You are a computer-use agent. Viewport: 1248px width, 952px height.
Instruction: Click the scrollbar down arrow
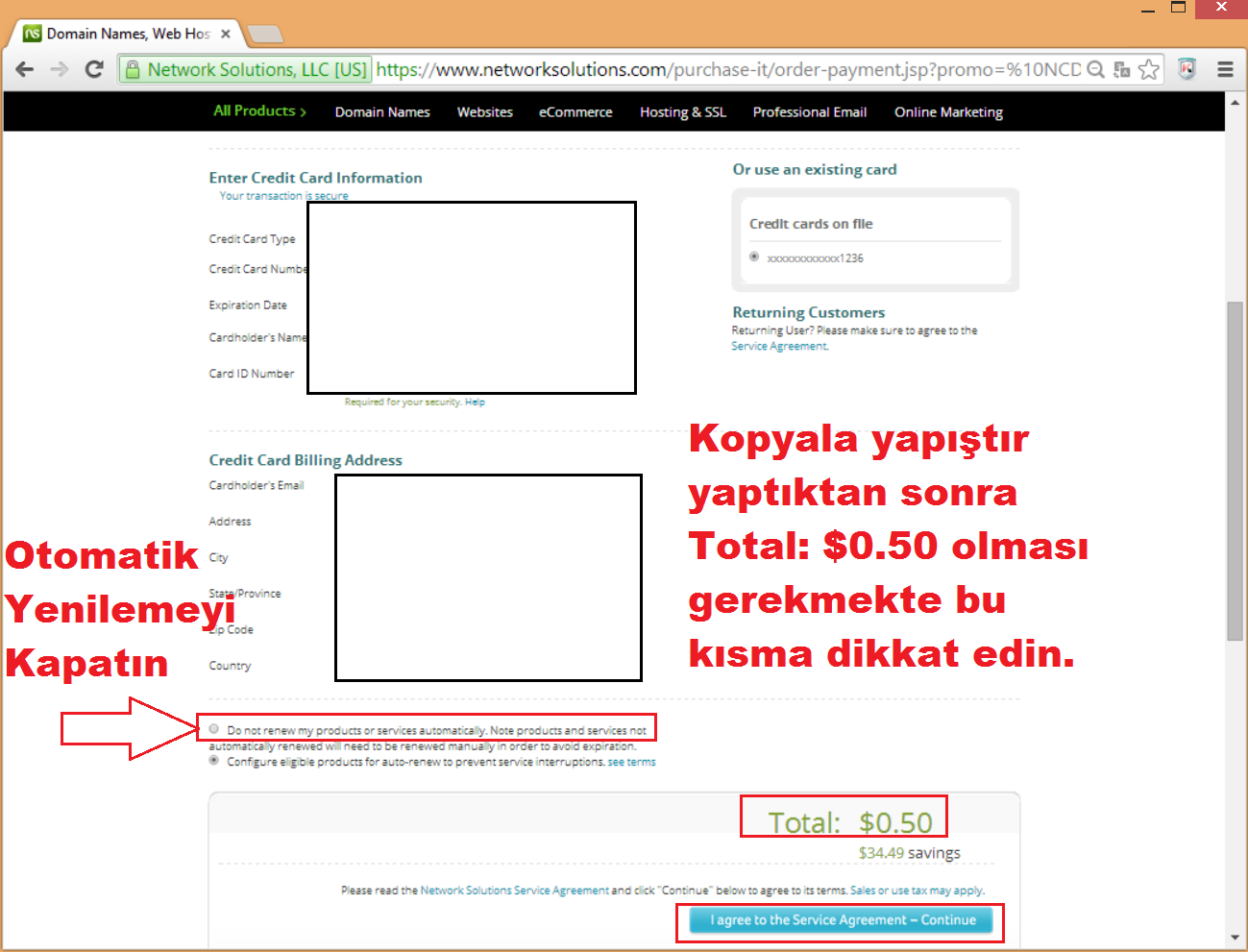1235,938
